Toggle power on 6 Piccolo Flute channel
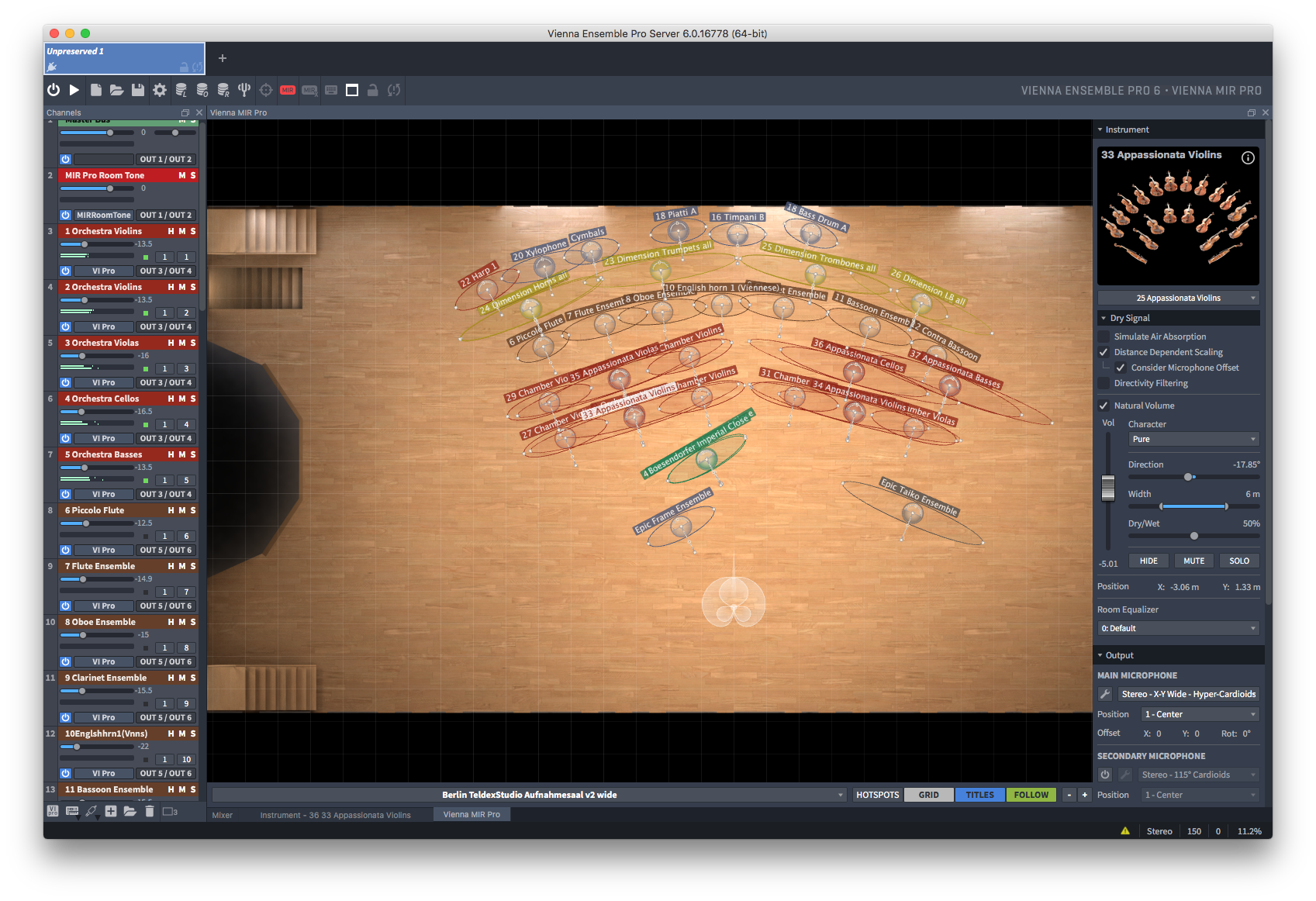 tap(66, 550)
